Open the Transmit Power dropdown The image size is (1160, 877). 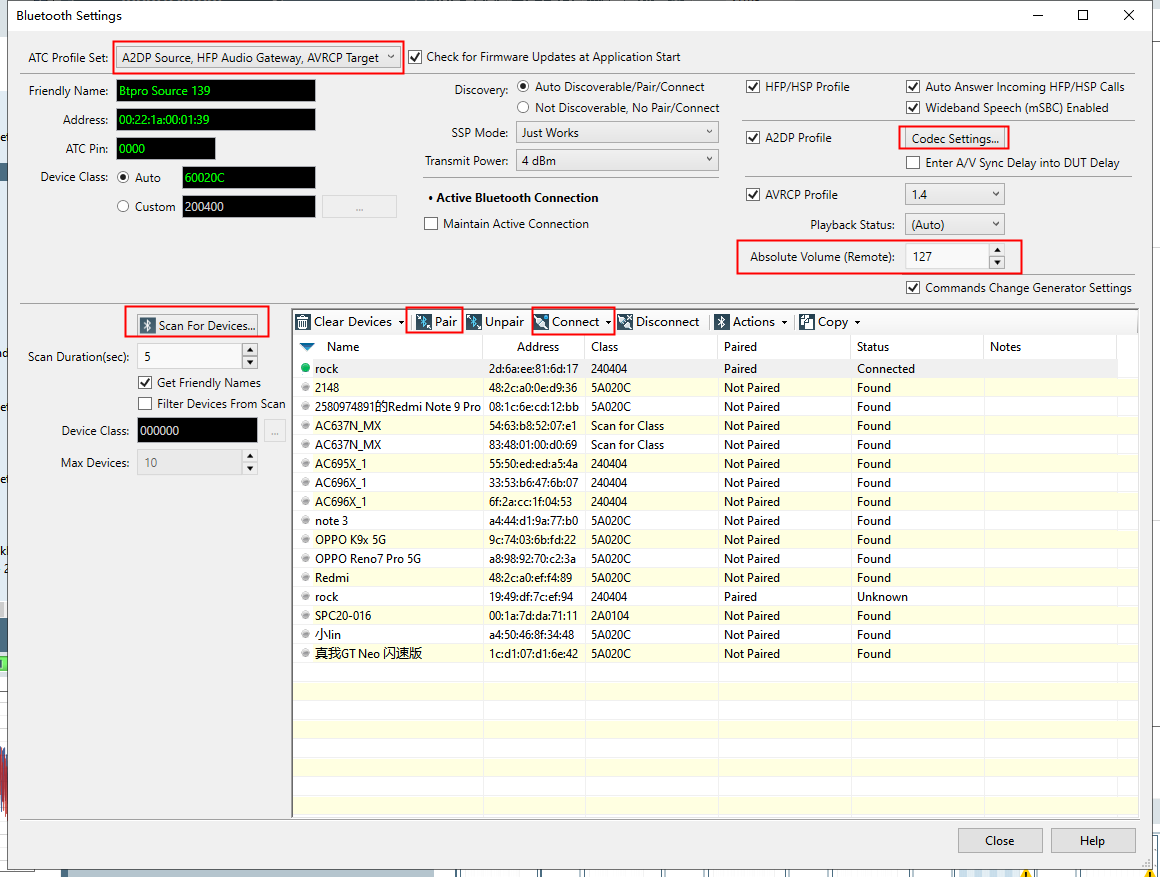[617, 161]
